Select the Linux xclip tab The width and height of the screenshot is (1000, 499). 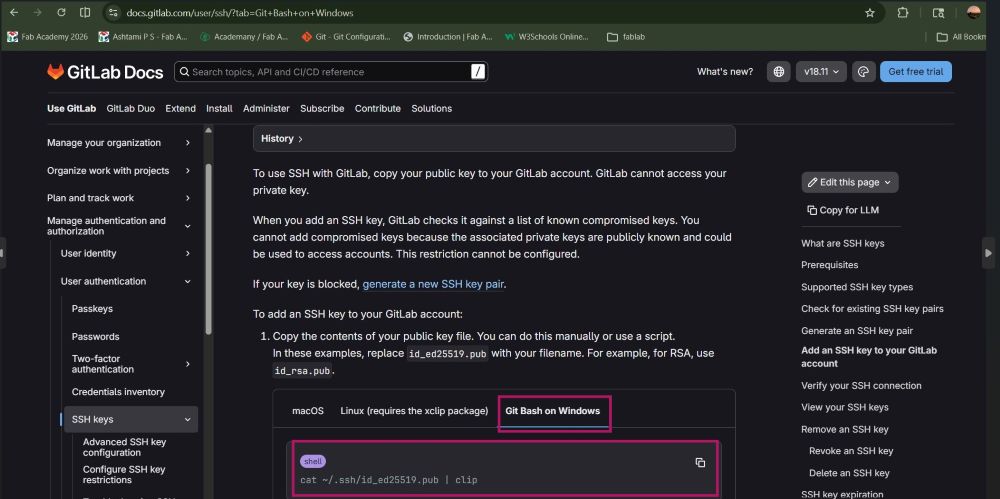coord(414,411)
